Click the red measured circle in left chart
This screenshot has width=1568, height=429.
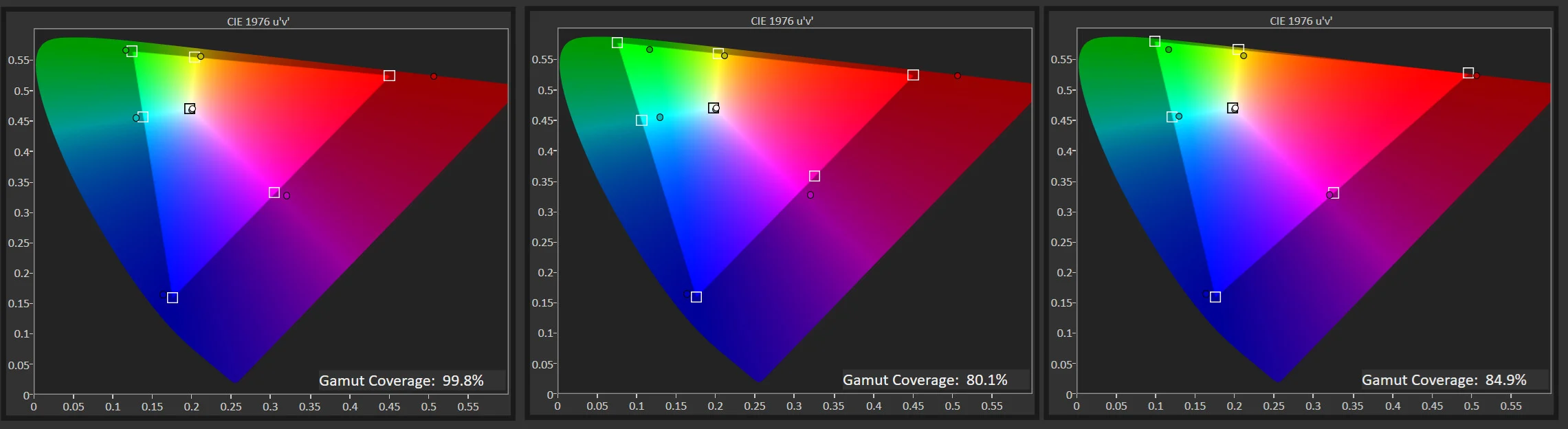(x=434, y=76)
